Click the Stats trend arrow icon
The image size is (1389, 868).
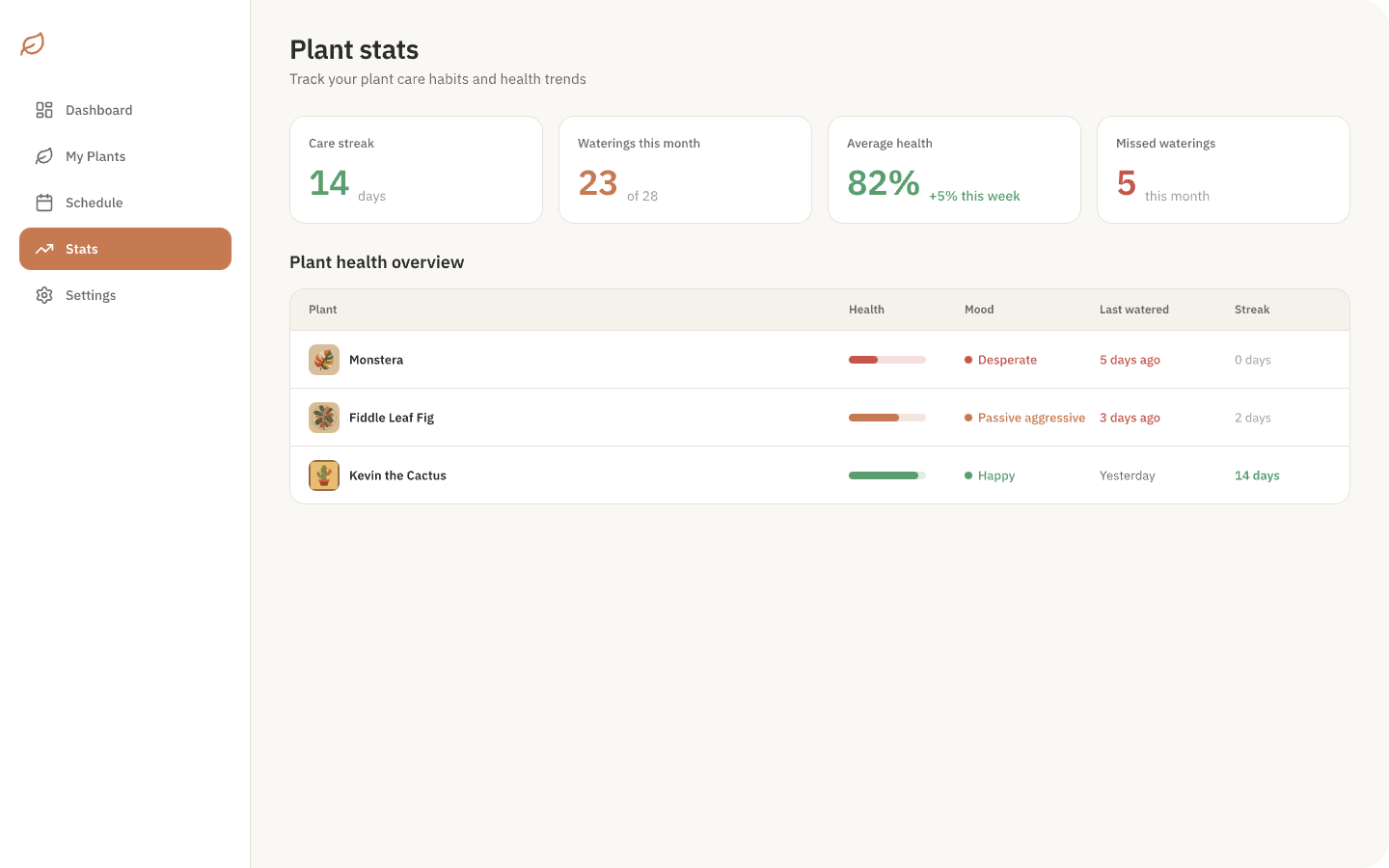[x=44, y=249]
